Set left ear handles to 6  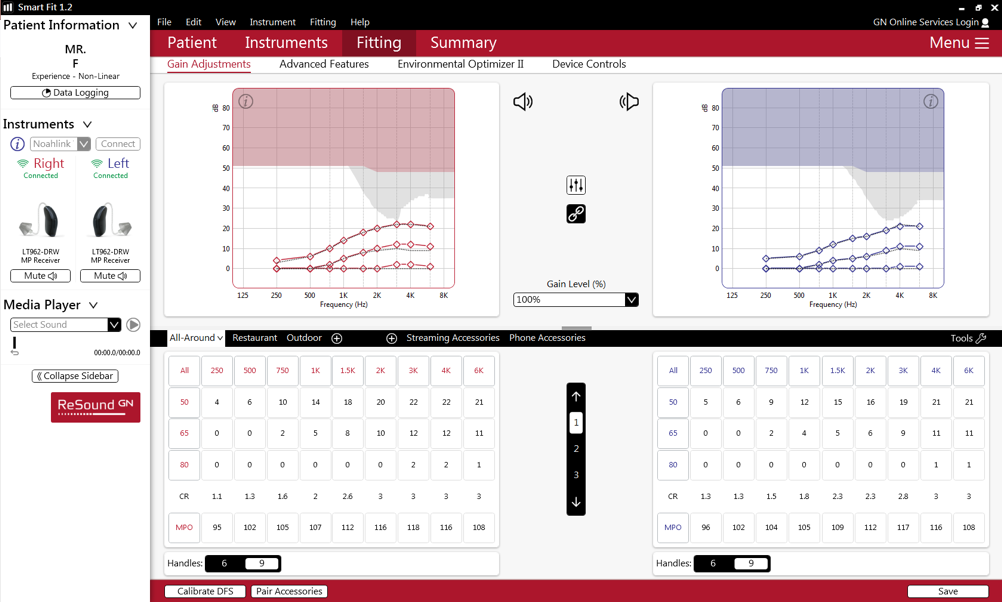pyautogui.click(x=713, y=563)
